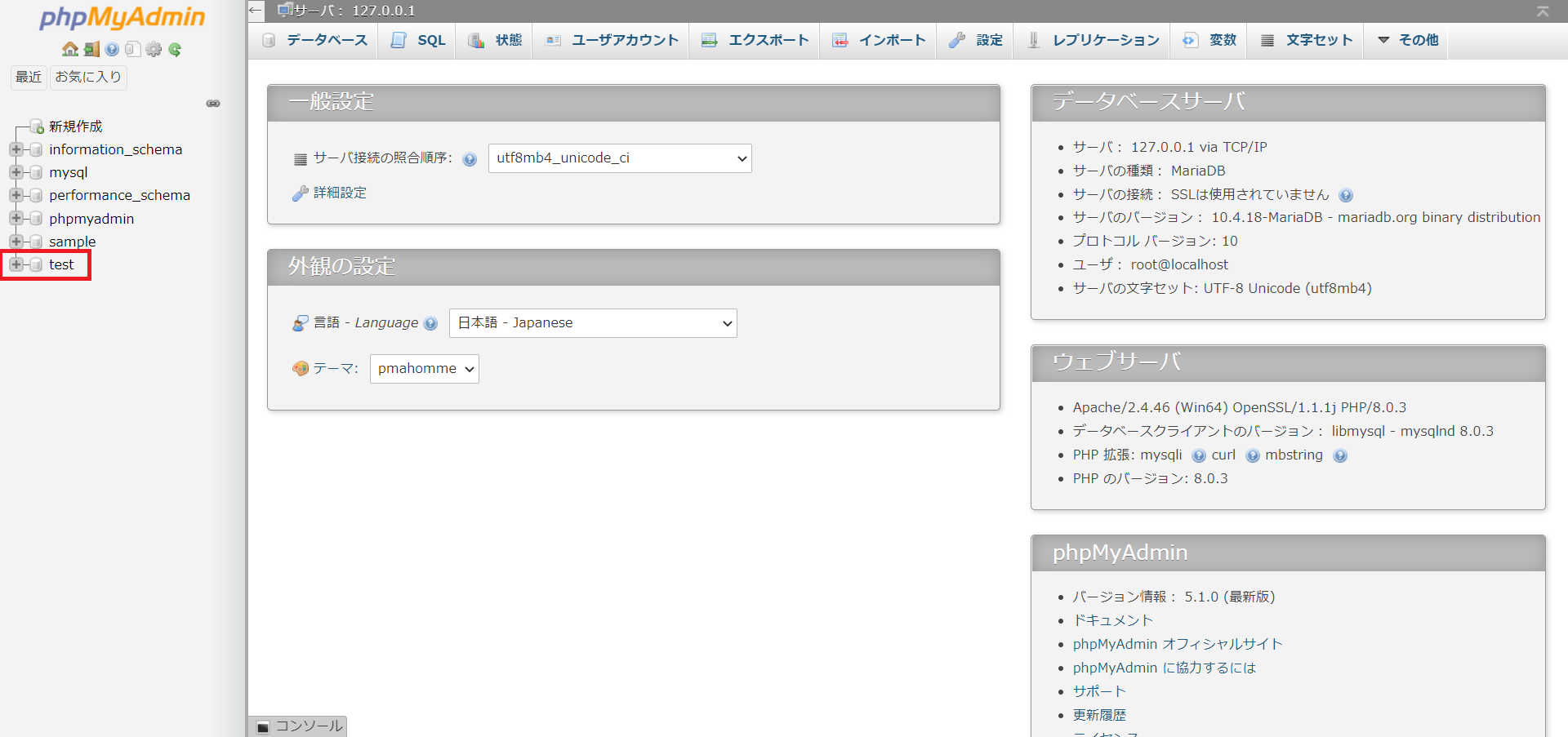Click the phpMyAdmin logo
Image resolution: width=1568 pixels, height=737 pixels.
pyautogui.click(x=122, y=17)
